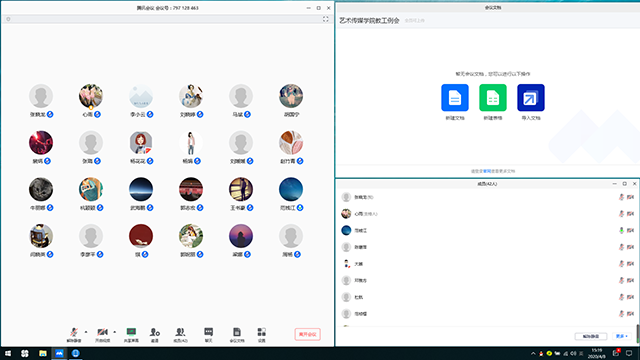Click host 心雨's tulip avatar in the grid
The image size is (640, 360).
pos(91,96)
